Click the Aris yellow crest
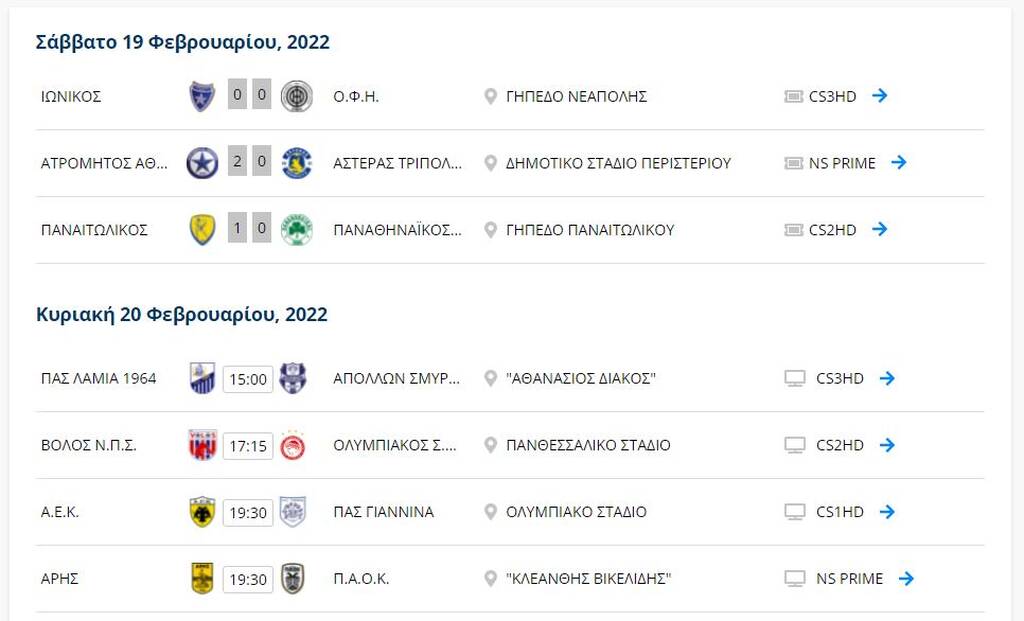The height and width of the screenshot is (621, 1024). point(202,579)
